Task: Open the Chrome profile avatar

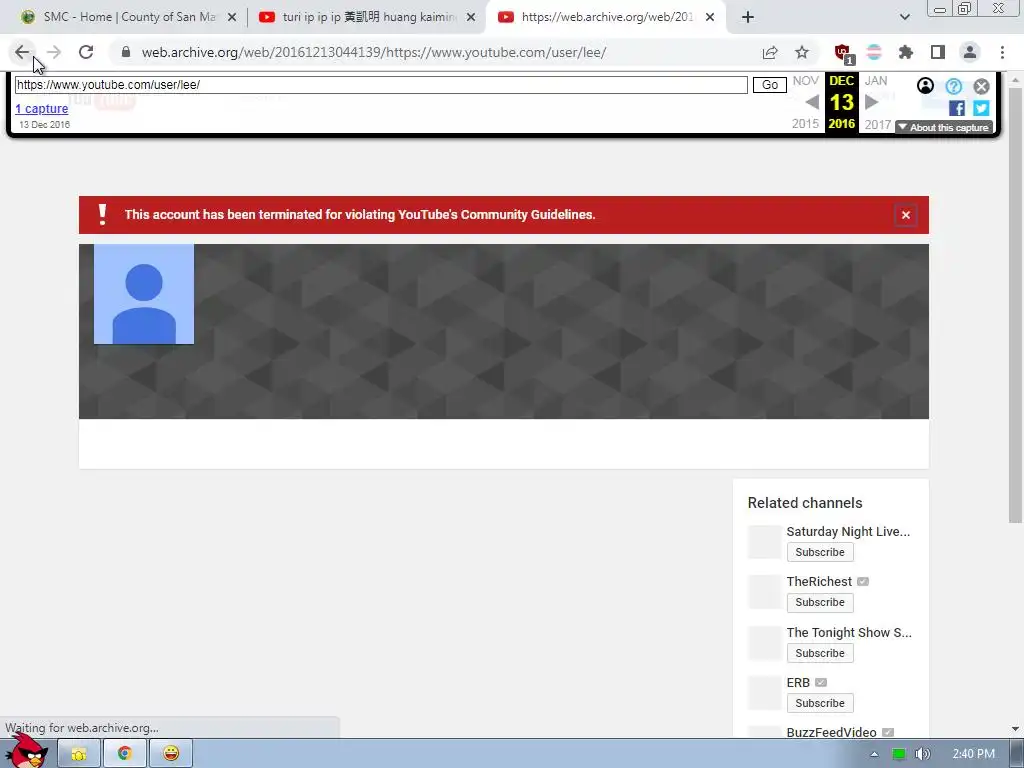Action: coord(970,52)
